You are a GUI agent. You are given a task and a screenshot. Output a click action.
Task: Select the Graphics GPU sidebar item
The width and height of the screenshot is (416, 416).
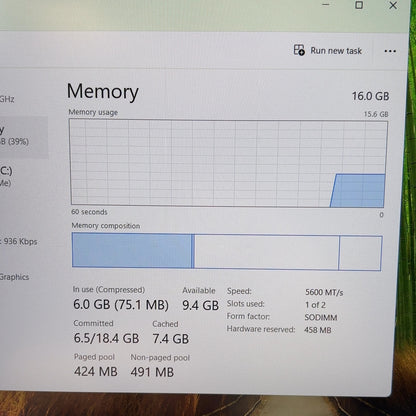[x=14, y=277]
